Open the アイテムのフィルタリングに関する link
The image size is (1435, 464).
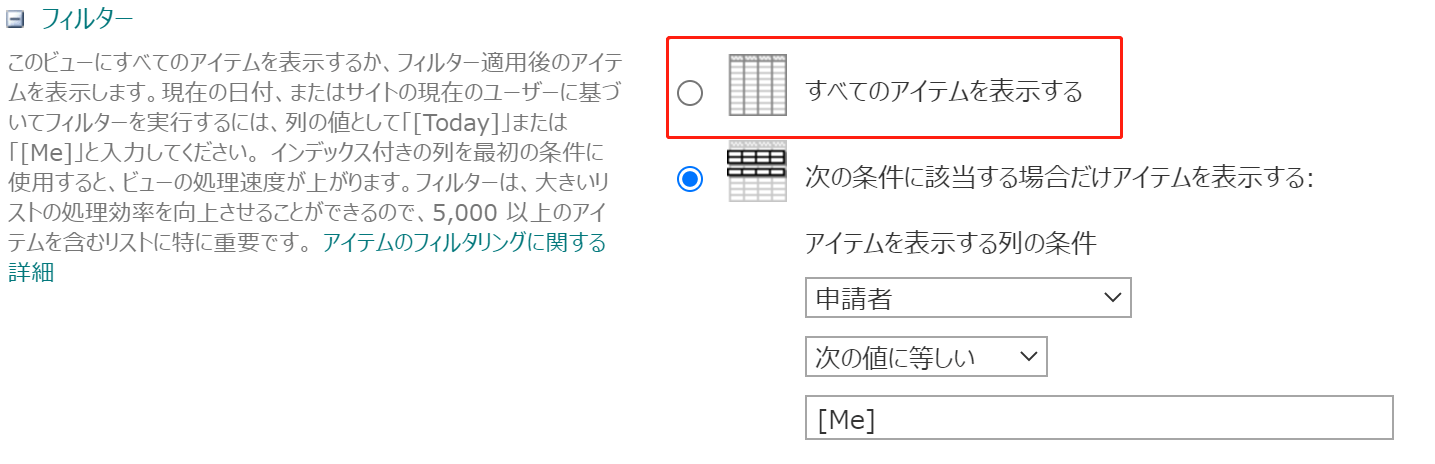[464, 243]
